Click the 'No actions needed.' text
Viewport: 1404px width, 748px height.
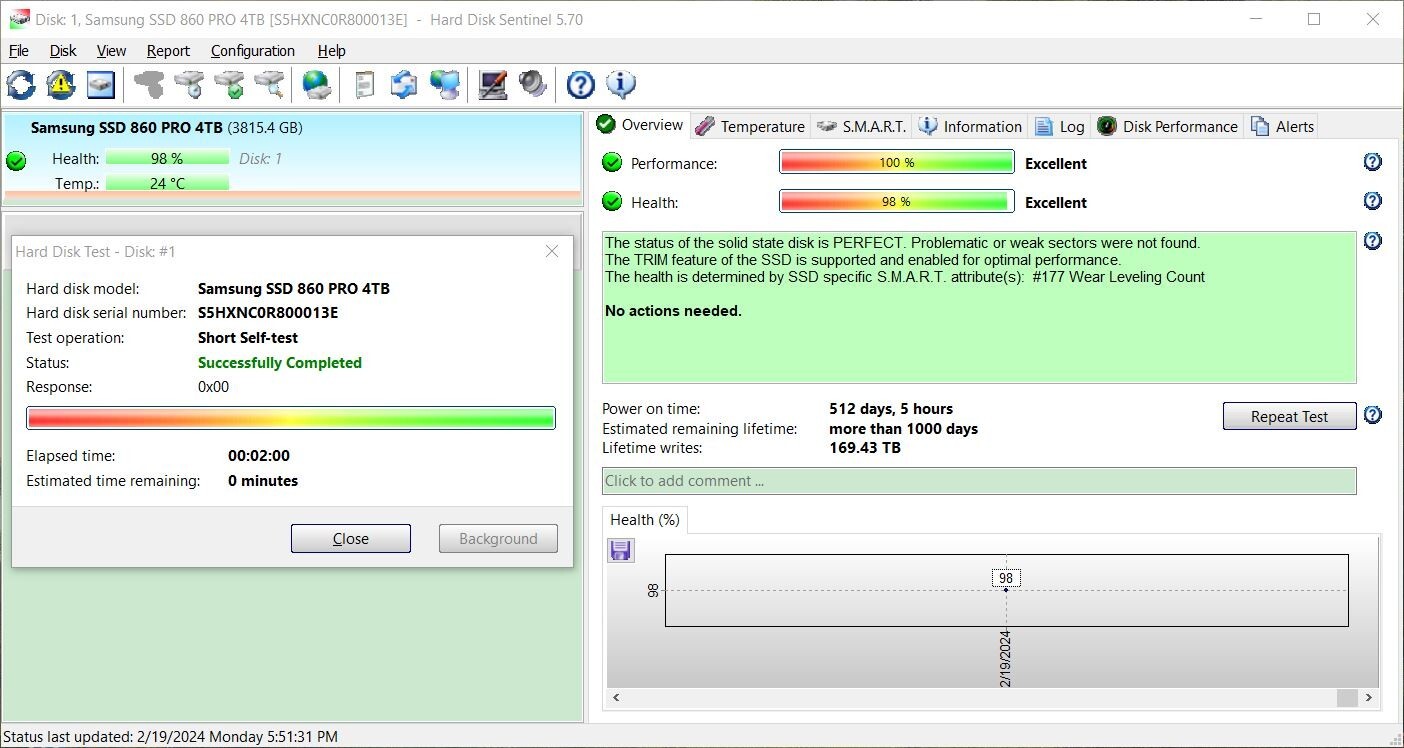pyautogui.click(x=673, y=311)
